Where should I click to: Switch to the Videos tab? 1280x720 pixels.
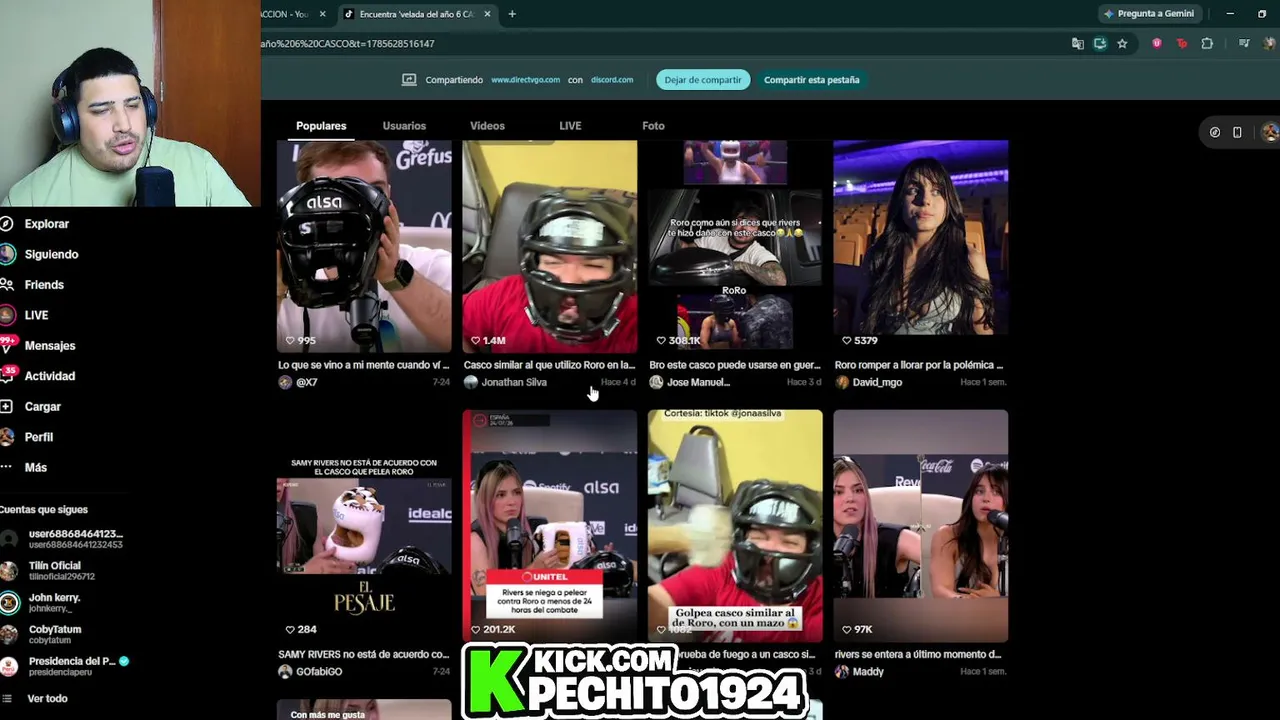click(x=487, y=126)
